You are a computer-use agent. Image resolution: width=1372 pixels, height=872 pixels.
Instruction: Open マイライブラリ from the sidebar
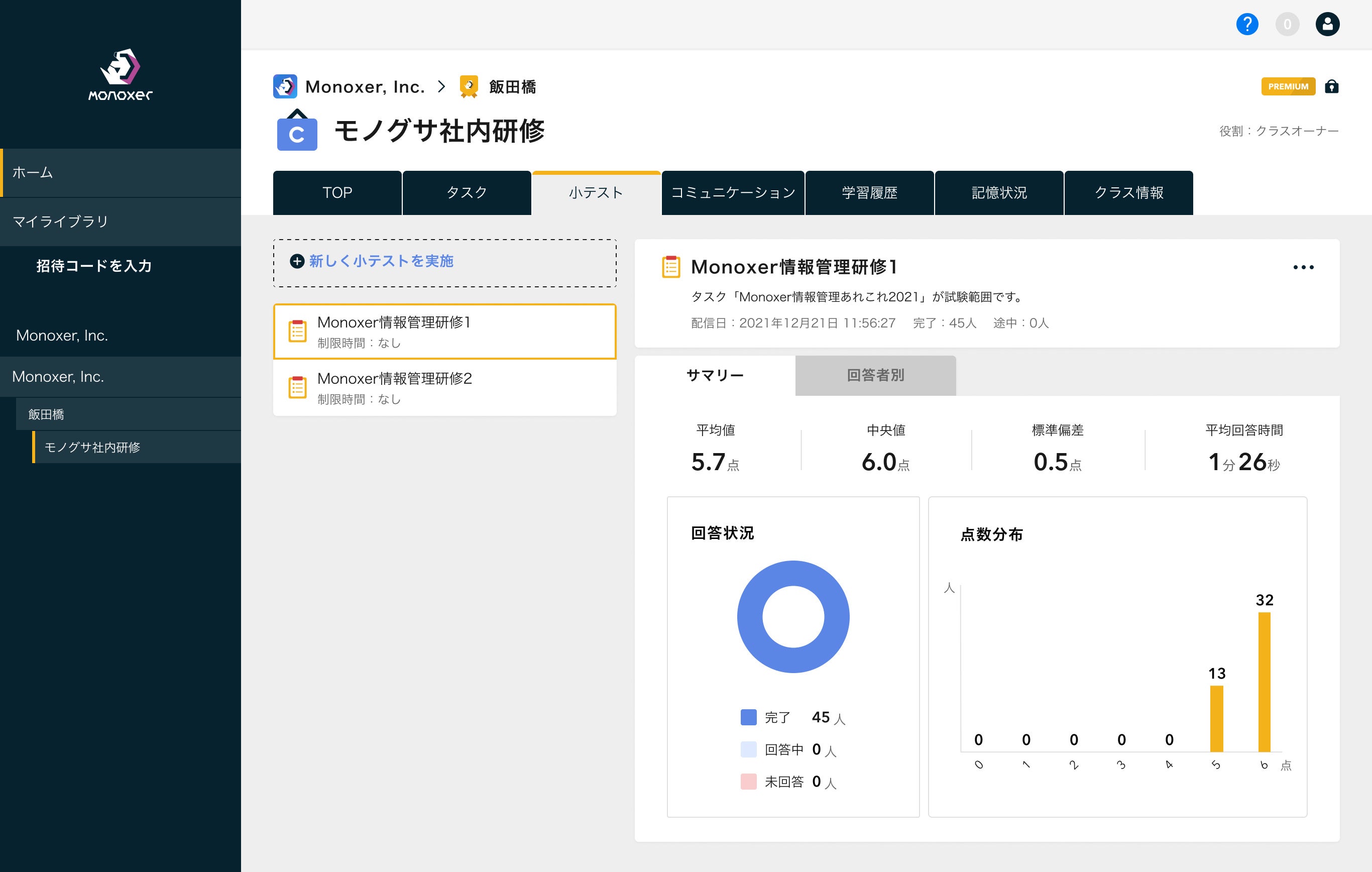click(x=60, y=222)
